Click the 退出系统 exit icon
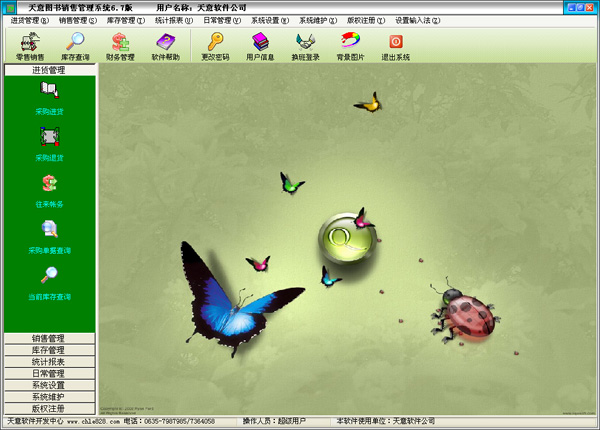Viewport: 600px width, 430px height. tap(396, 45)
